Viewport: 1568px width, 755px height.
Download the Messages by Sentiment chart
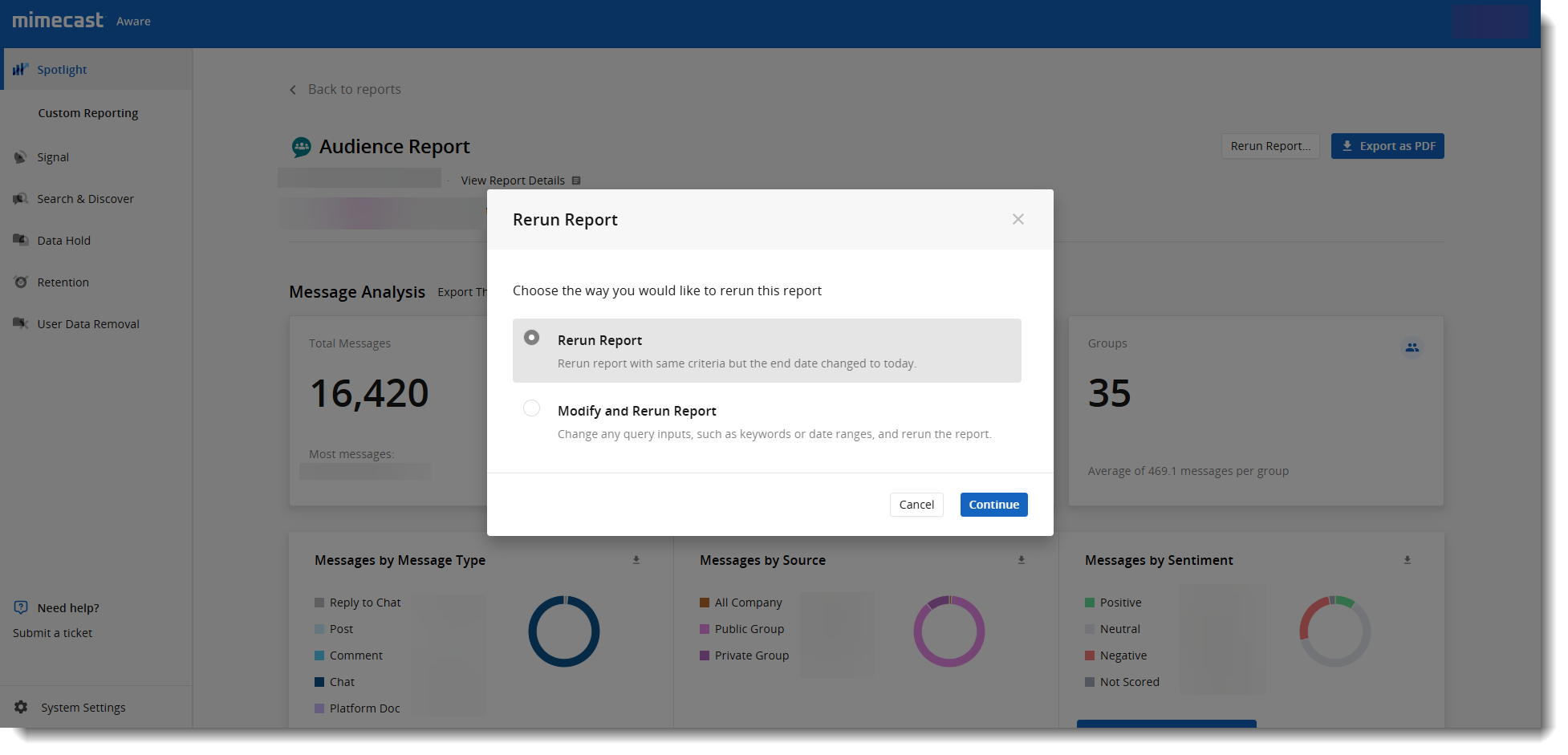(x=1407, y=560)
